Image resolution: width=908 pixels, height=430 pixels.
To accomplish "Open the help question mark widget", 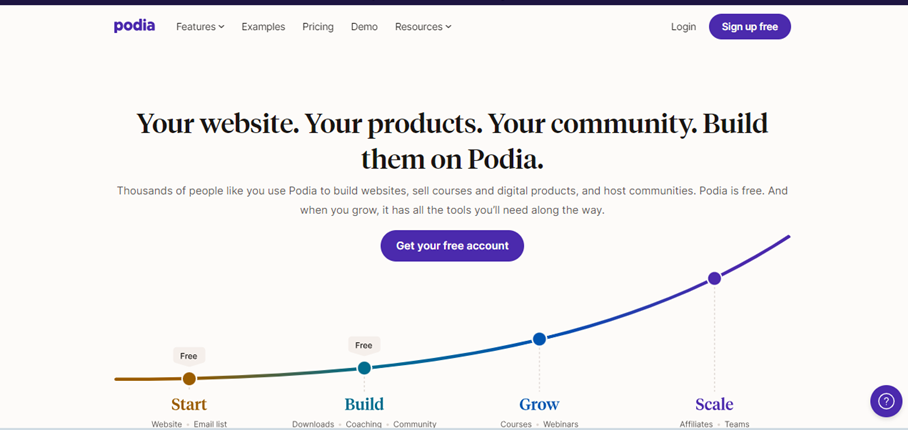I will pyautogui.click(x=886, y=401).
